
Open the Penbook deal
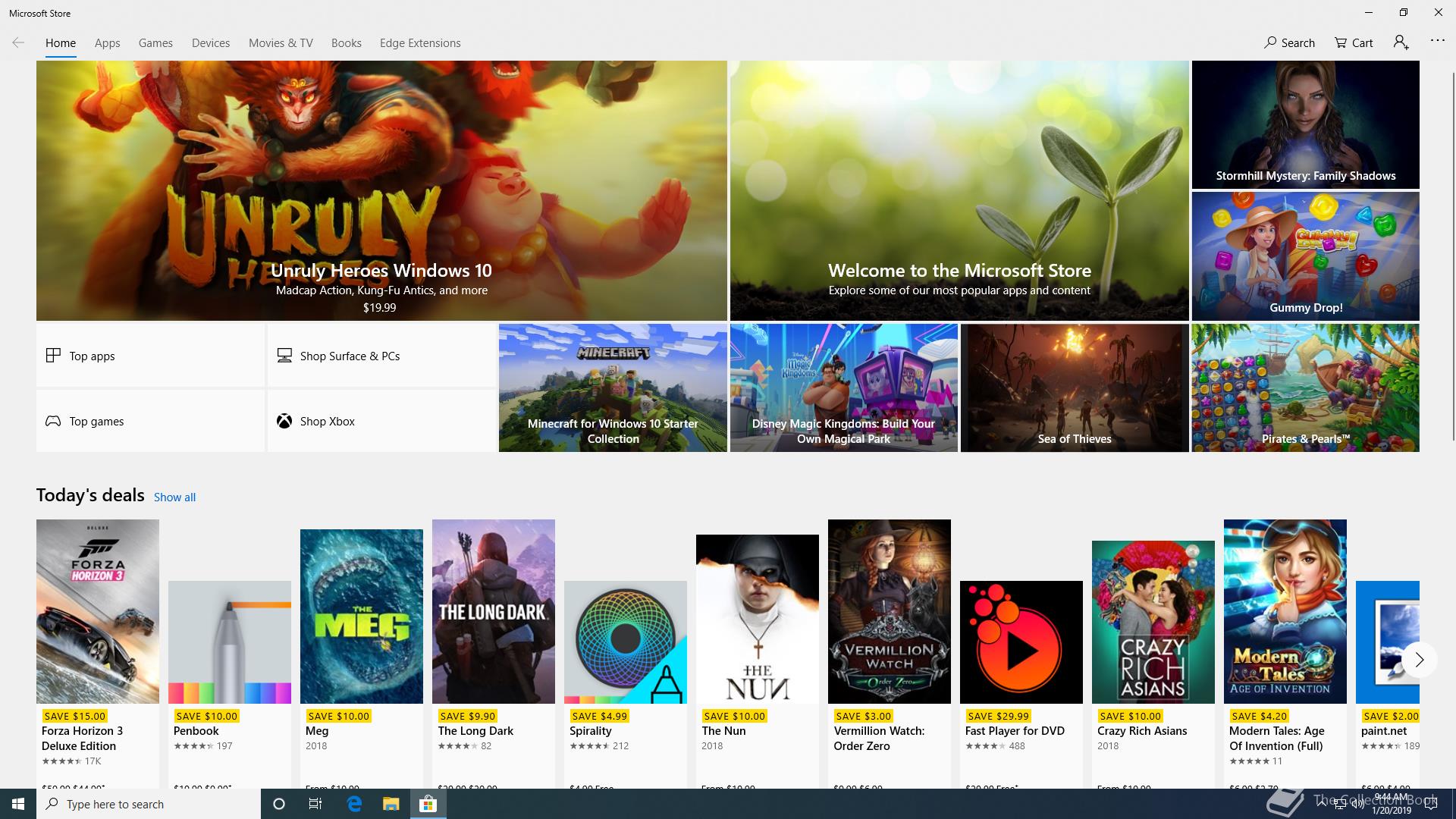click(x=230, y=684)
